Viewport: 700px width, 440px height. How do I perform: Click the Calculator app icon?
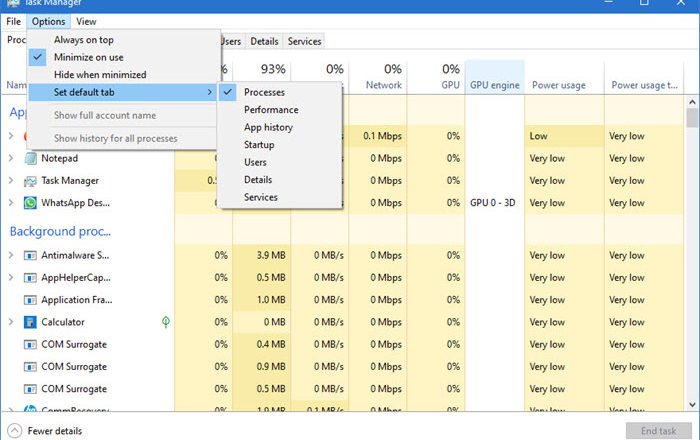pos(30,322)
